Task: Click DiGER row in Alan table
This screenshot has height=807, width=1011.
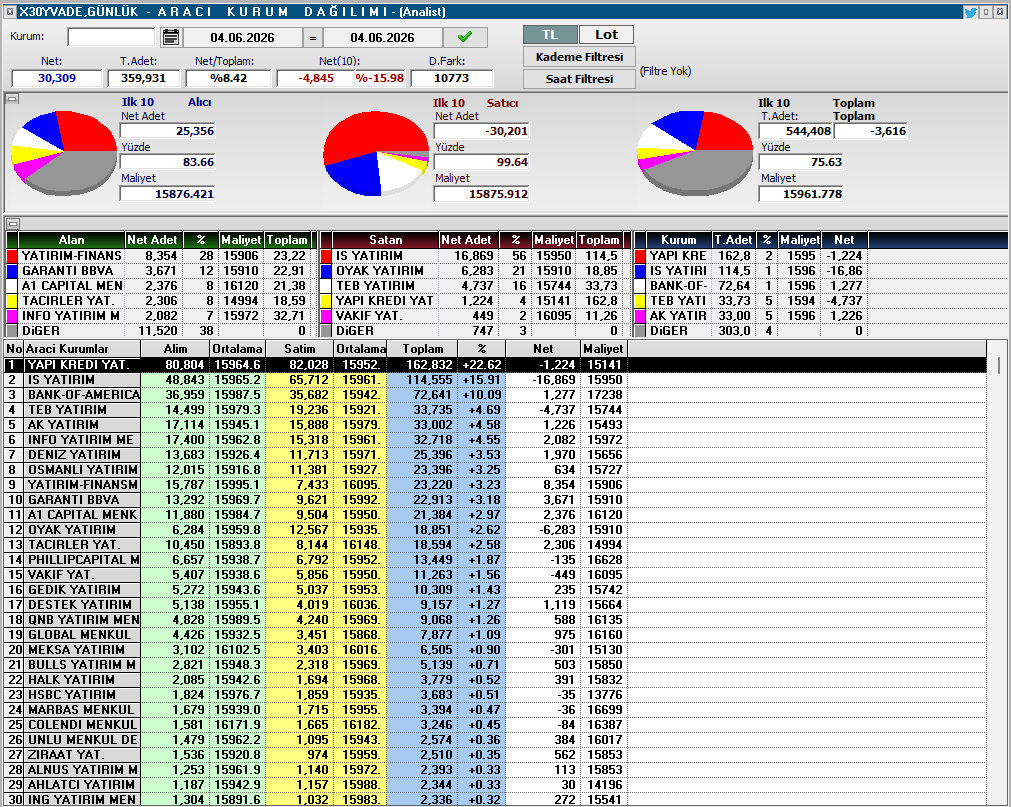Action: click(x=161, y=331)
